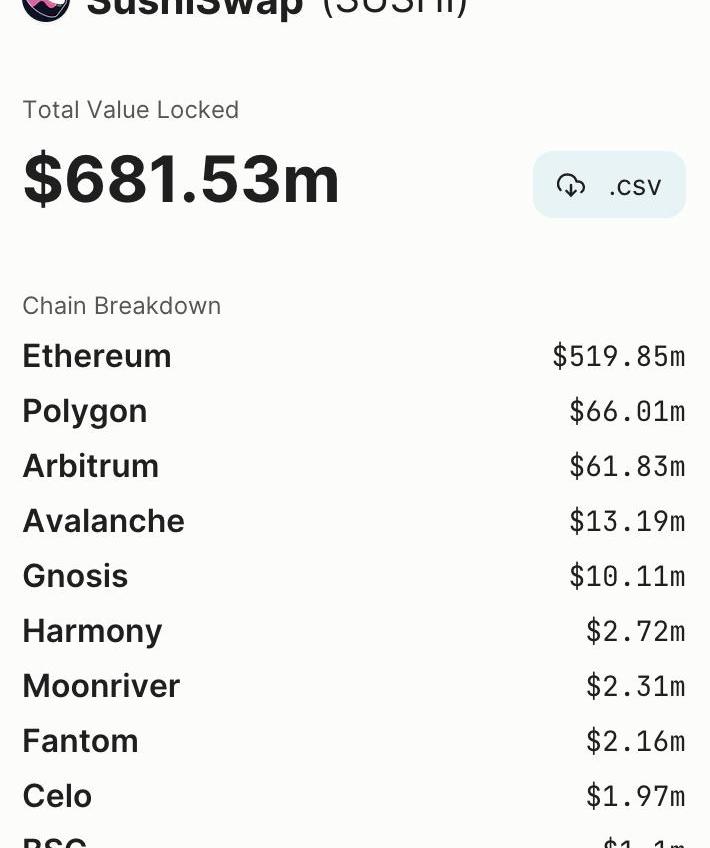Select the Ethereum chain row
The width and height of the screenshot is (710, 848).
click(x=354, y=356)
